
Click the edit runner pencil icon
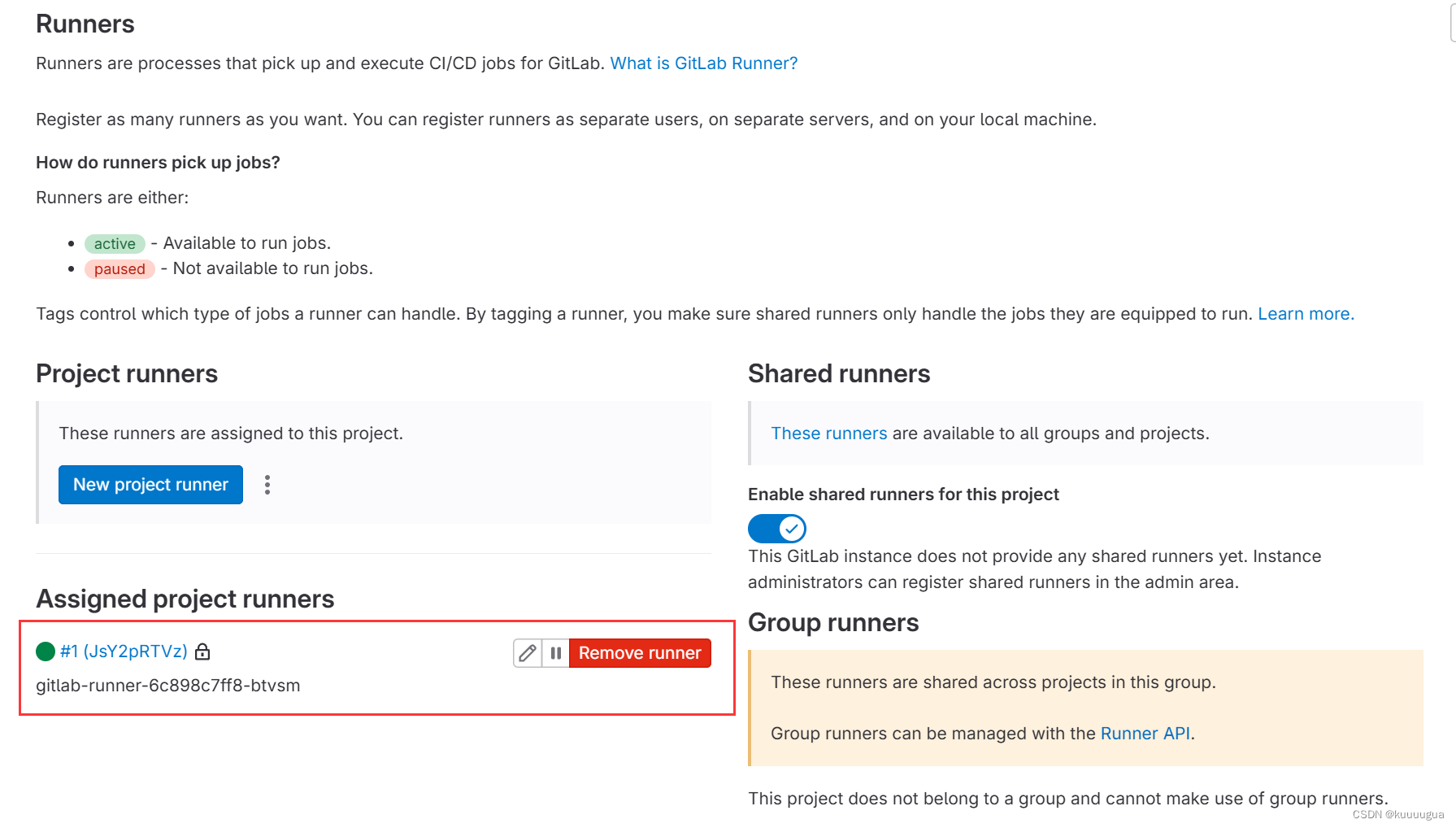[528, 653]
